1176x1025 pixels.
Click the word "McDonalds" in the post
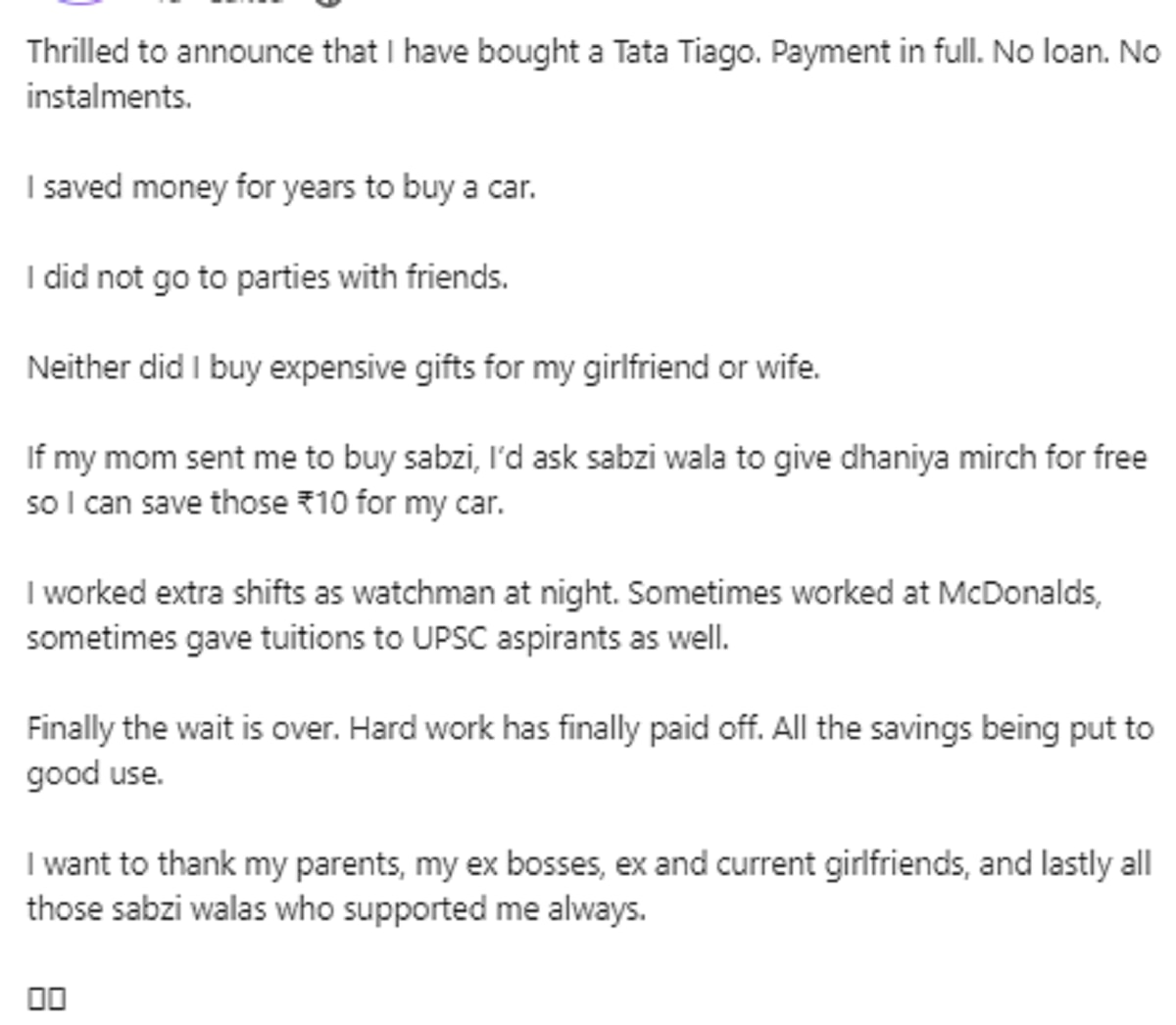pos(1018,593)
